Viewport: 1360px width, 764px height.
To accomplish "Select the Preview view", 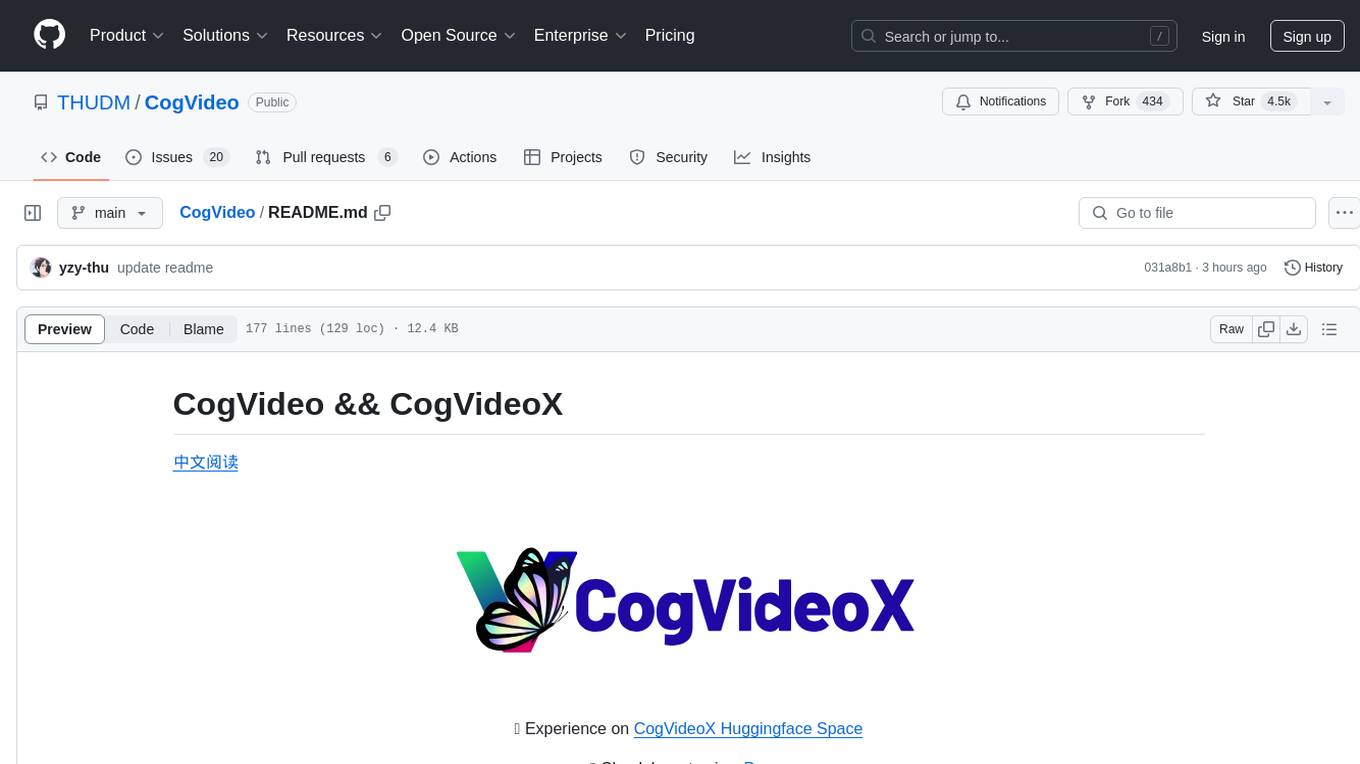I will coord(65,329).
